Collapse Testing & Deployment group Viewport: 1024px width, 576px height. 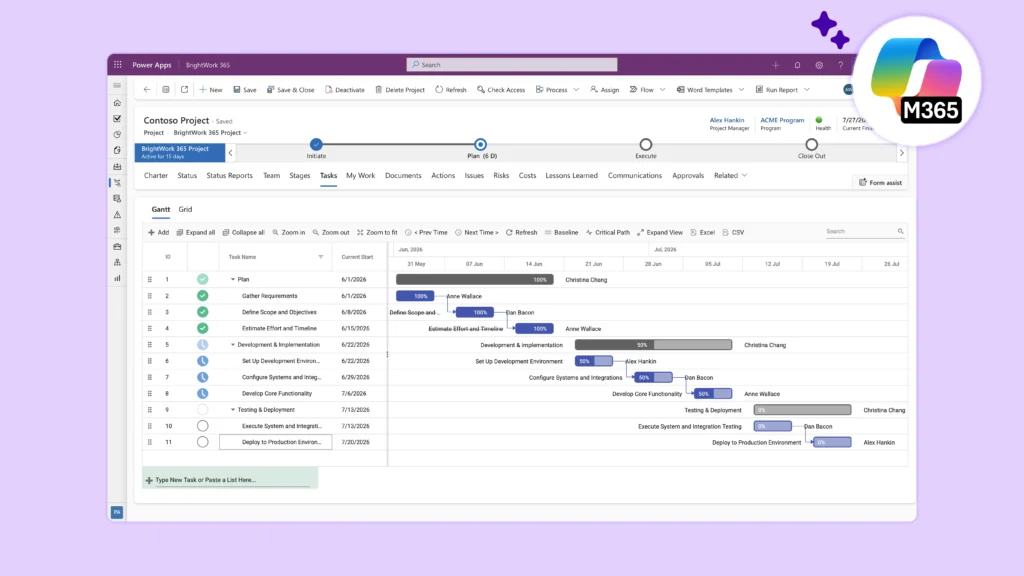pos(232,410)
